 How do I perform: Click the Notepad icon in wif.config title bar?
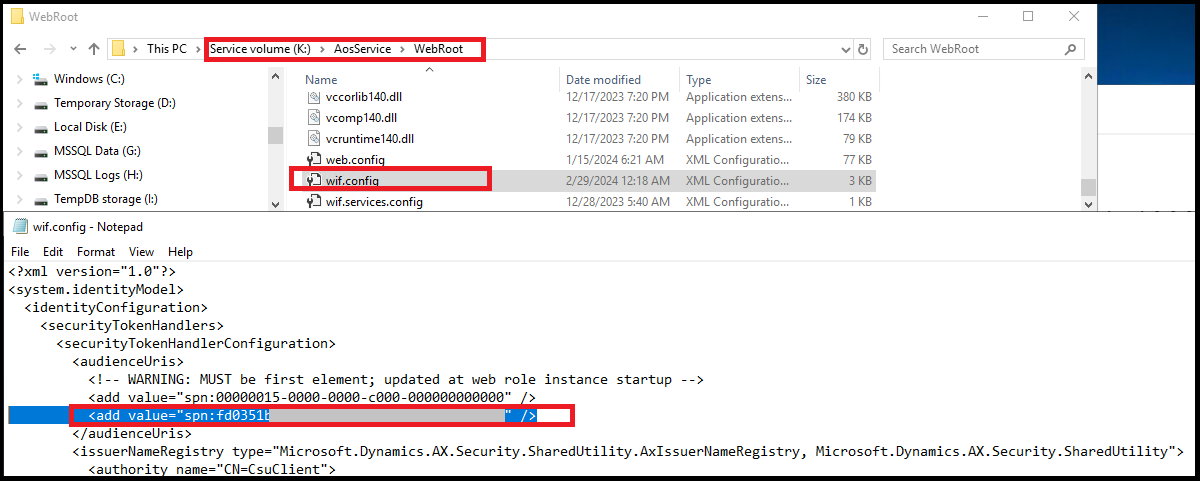(19, 227)
